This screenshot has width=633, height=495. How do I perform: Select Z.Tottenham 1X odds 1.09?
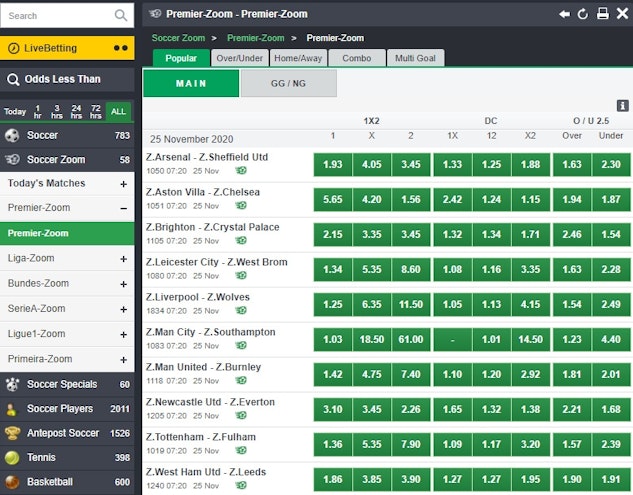(x=452, y=444)
